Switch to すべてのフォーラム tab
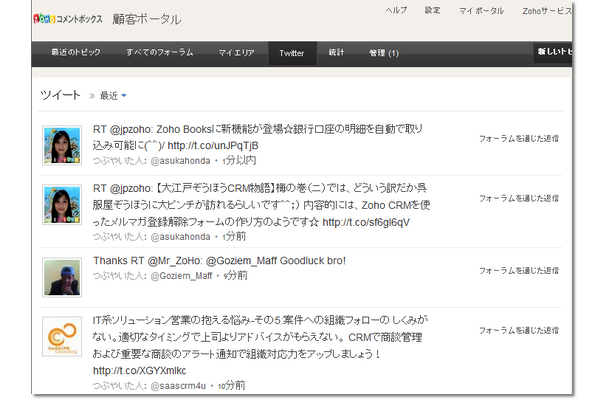Viewport: 610px width, 400px height. coord(160,53)
